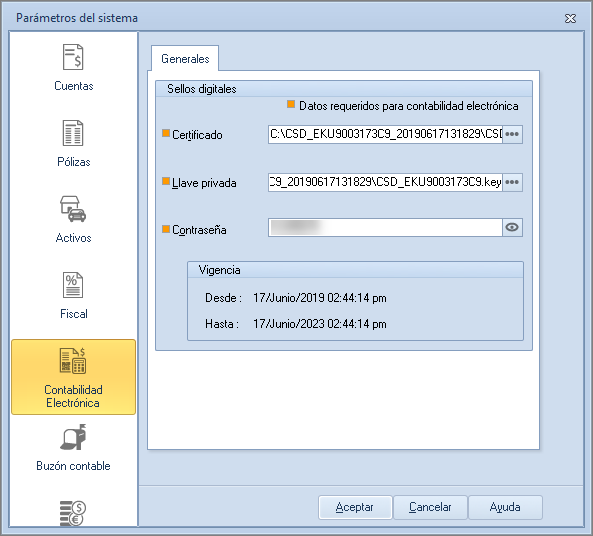Click the currency coins icon at sidebar bottom
The image size is (593, 536).
click(73, 513)
